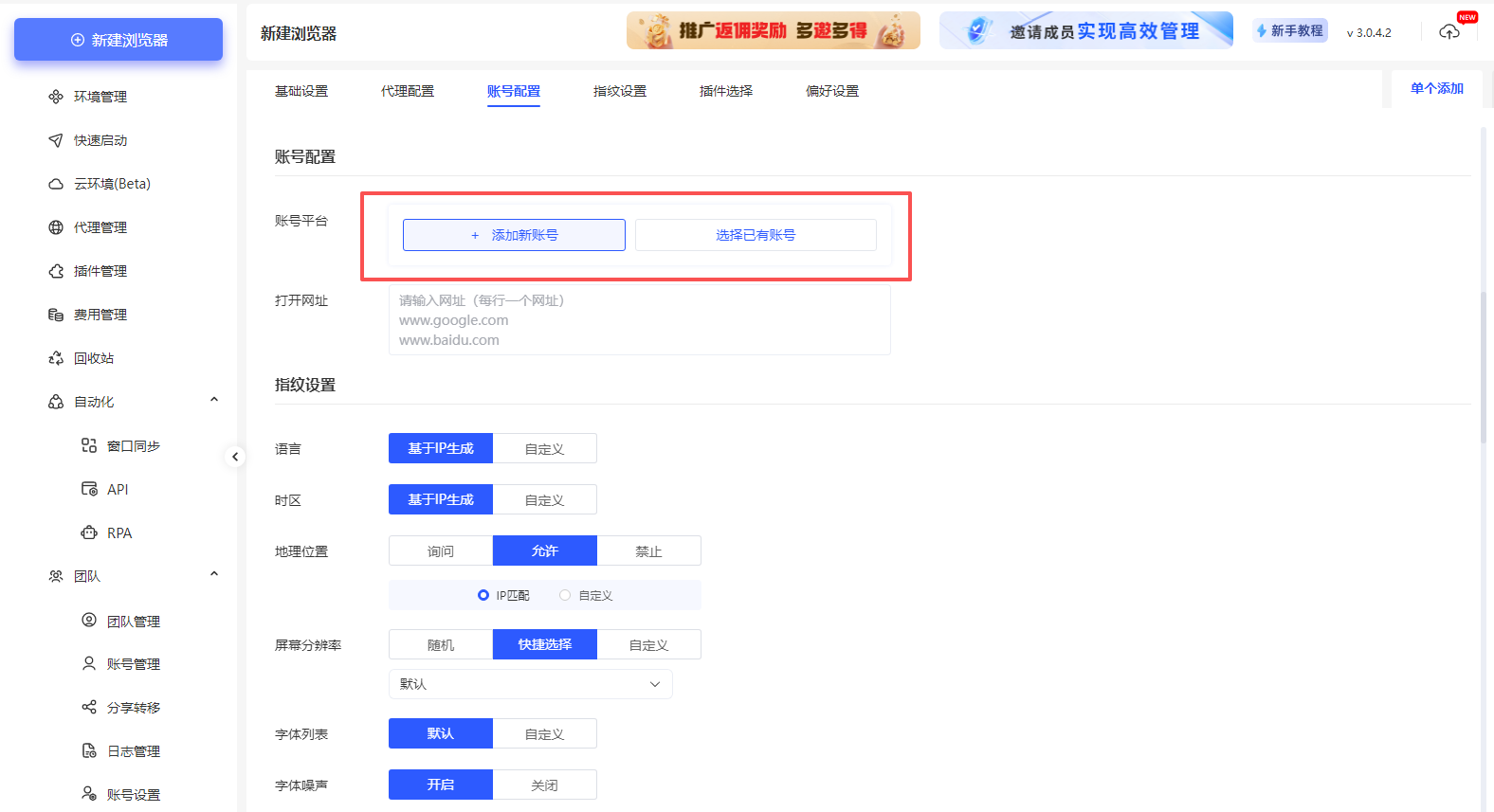Click the 新建浏览器 button in sidebar

(118, 40)
